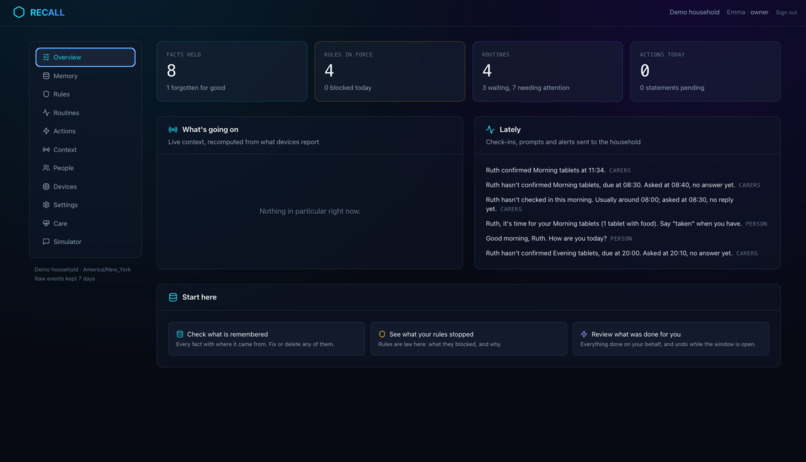The height and width of the screenshot is (462, 806).
Task: Click "Ruth hasn't confirmed Evening tablets" entry
Action: tap(609, 253)
